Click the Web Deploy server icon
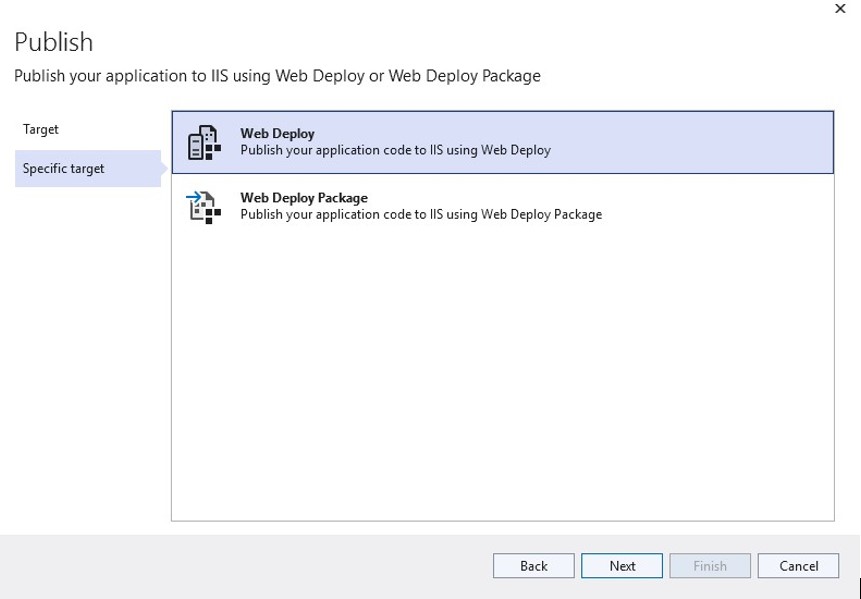Image resolution: width=861 pixels, height=599 pixels. (204, 142)
